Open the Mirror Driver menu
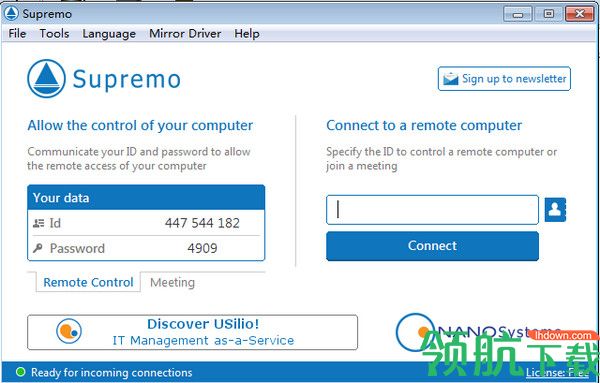This screenshot has width=600, height=383. (x=185, y=34)
